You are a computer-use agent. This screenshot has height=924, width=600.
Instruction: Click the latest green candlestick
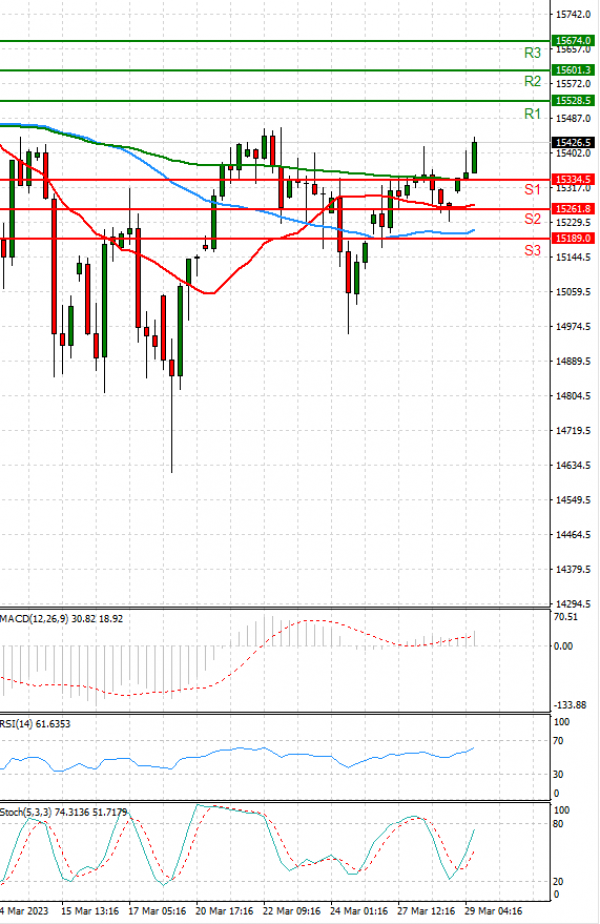[475, 156]
